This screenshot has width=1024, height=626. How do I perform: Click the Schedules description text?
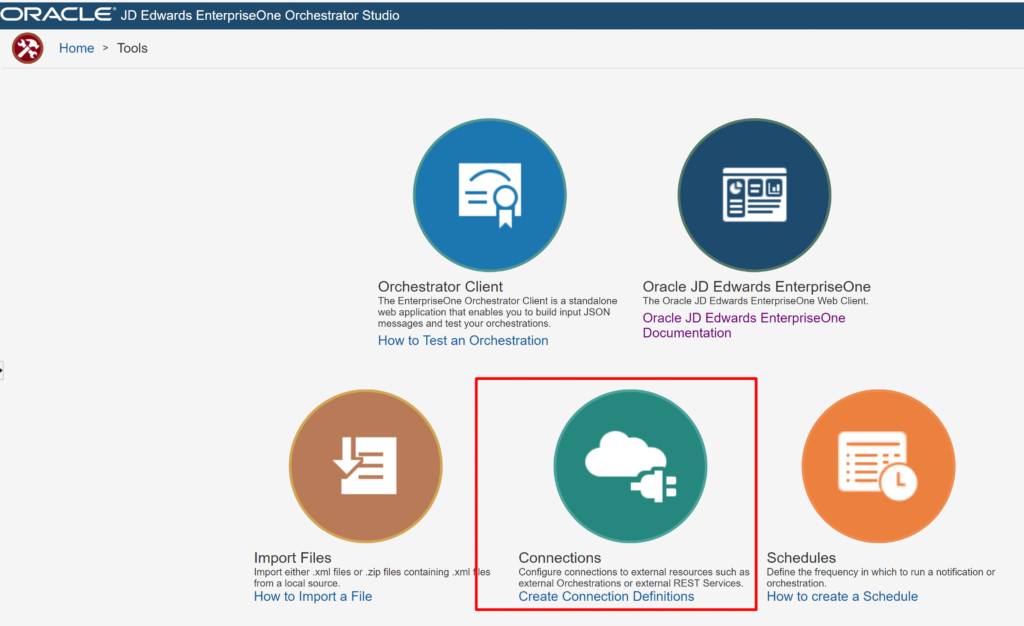click(x=880, y=578)
